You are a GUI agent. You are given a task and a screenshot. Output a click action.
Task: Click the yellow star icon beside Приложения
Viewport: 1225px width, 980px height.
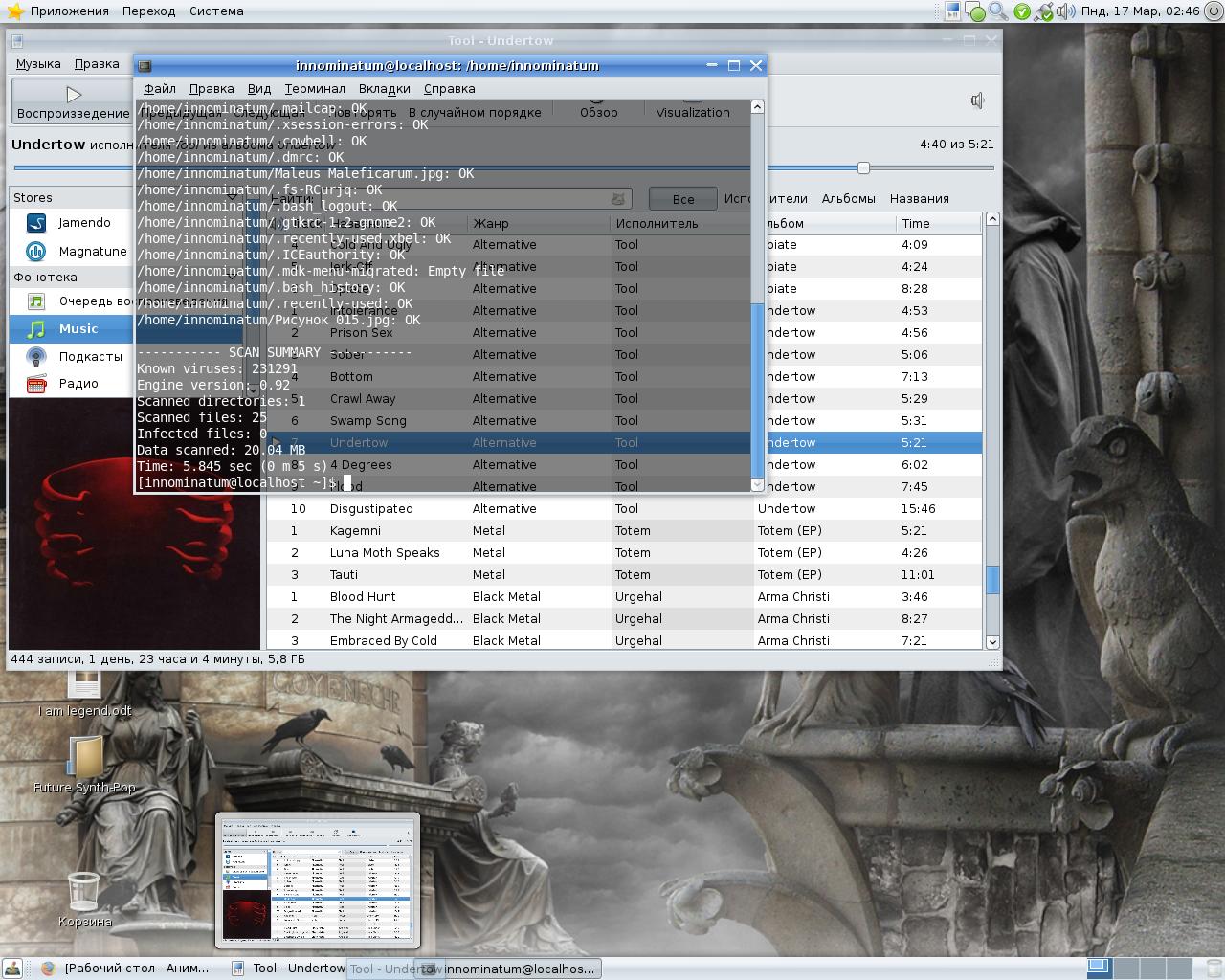click(14, 11)
